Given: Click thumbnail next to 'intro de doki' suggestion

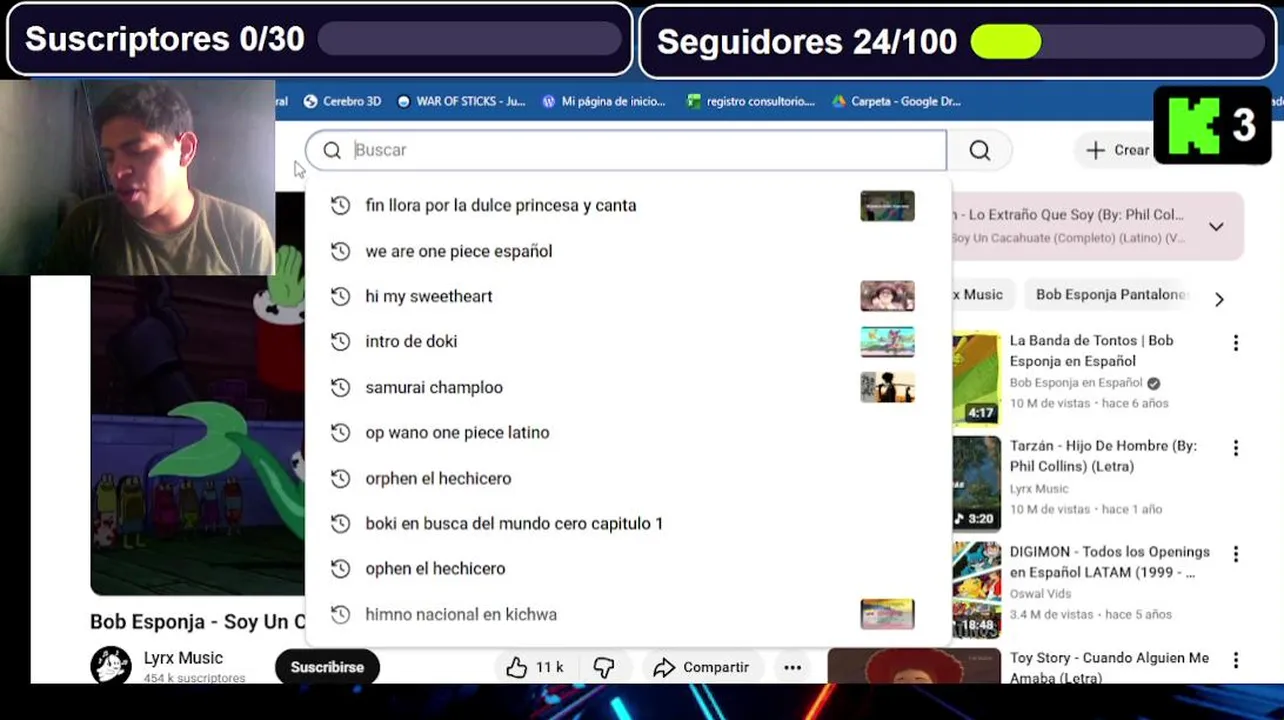Looking at the screenshot, I should coord(887,341).
